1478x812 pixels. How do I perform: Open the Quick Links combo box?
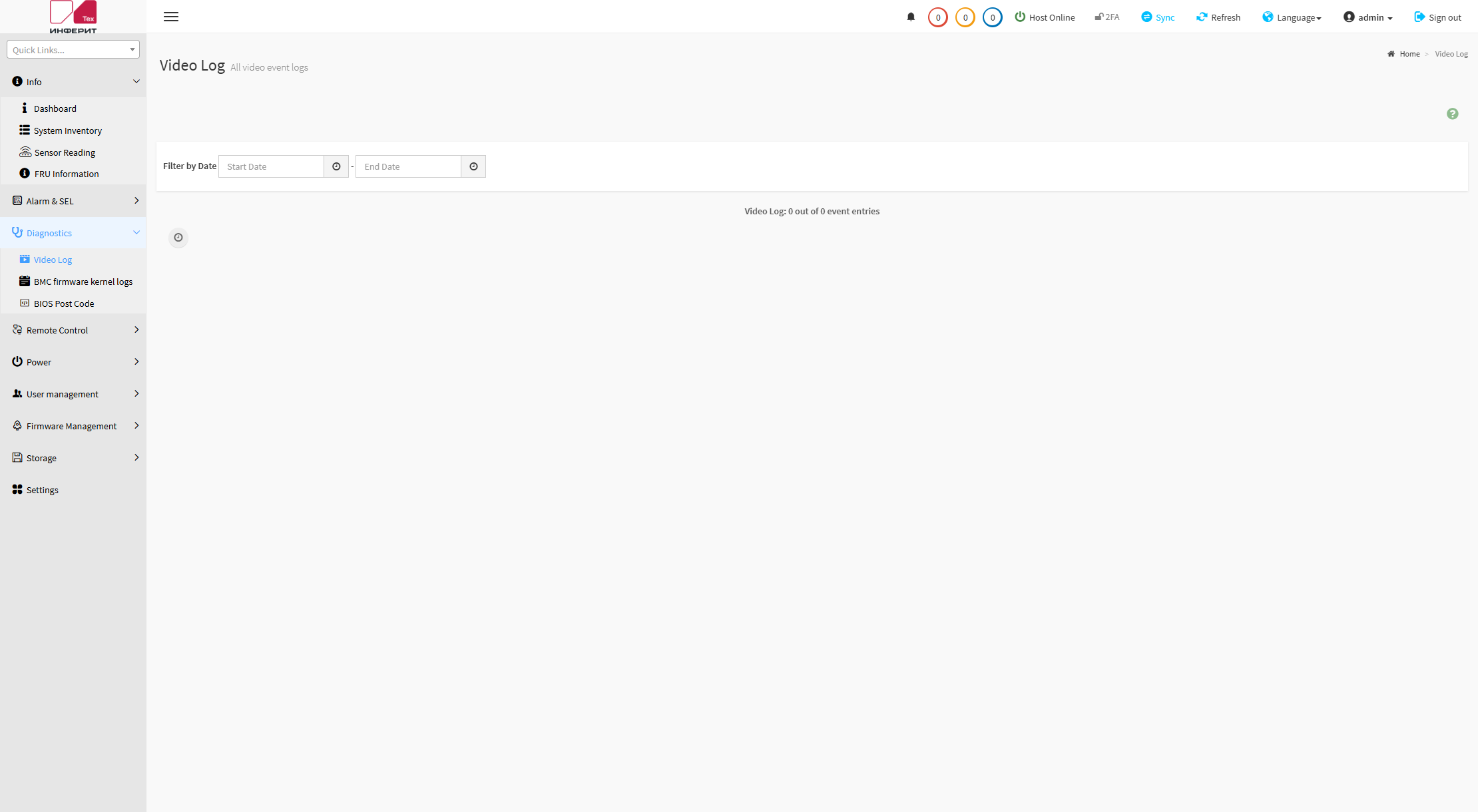coord(73,49)
